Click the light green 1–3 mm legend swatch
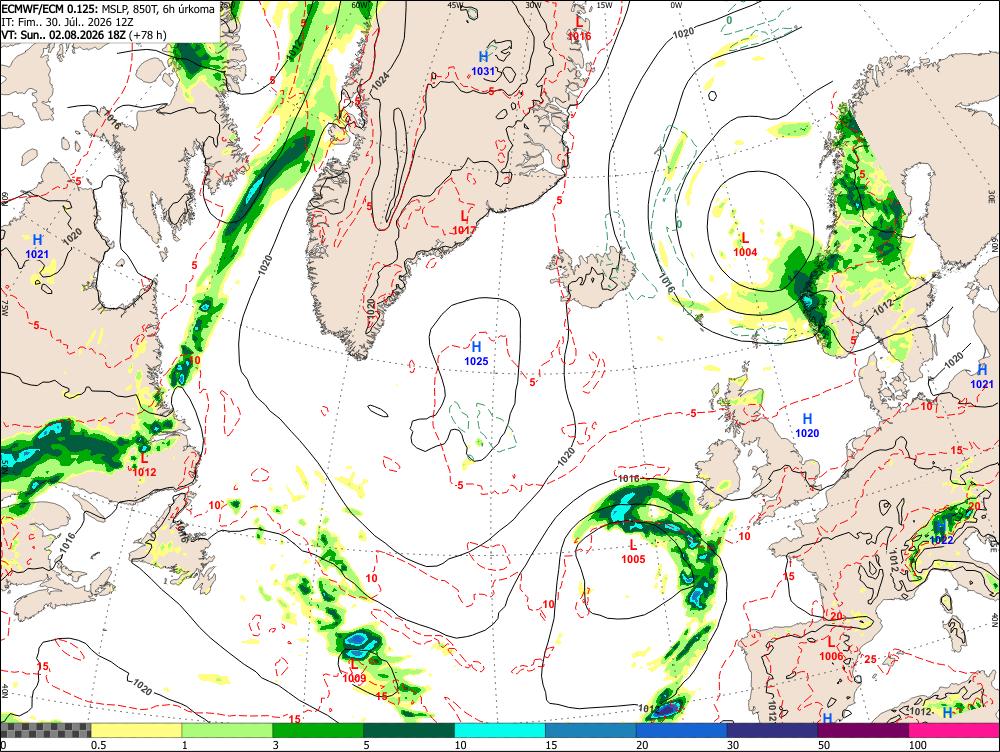Screen dimensions: 1000x752 click(227, 730)
